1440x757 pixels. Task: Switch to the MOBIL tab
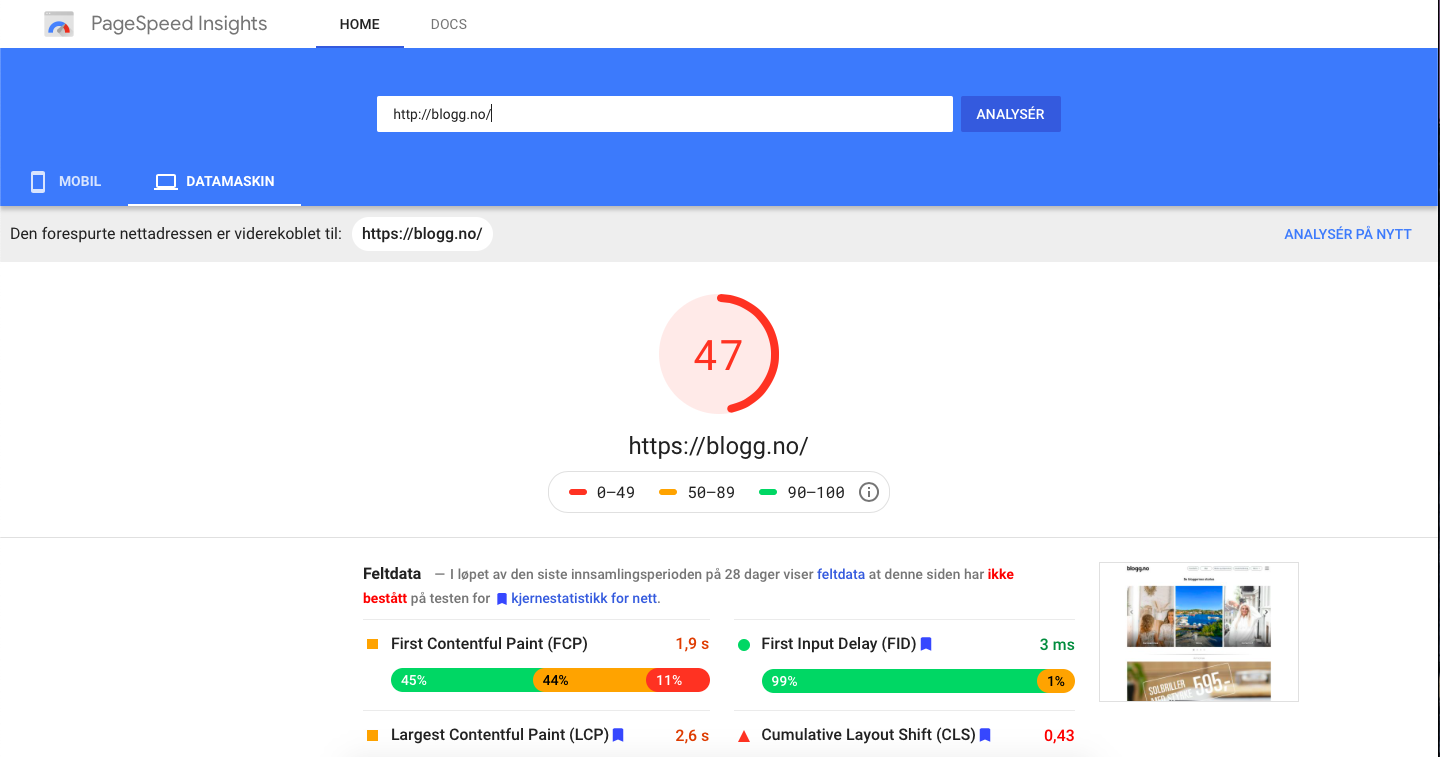pos(64,181)
